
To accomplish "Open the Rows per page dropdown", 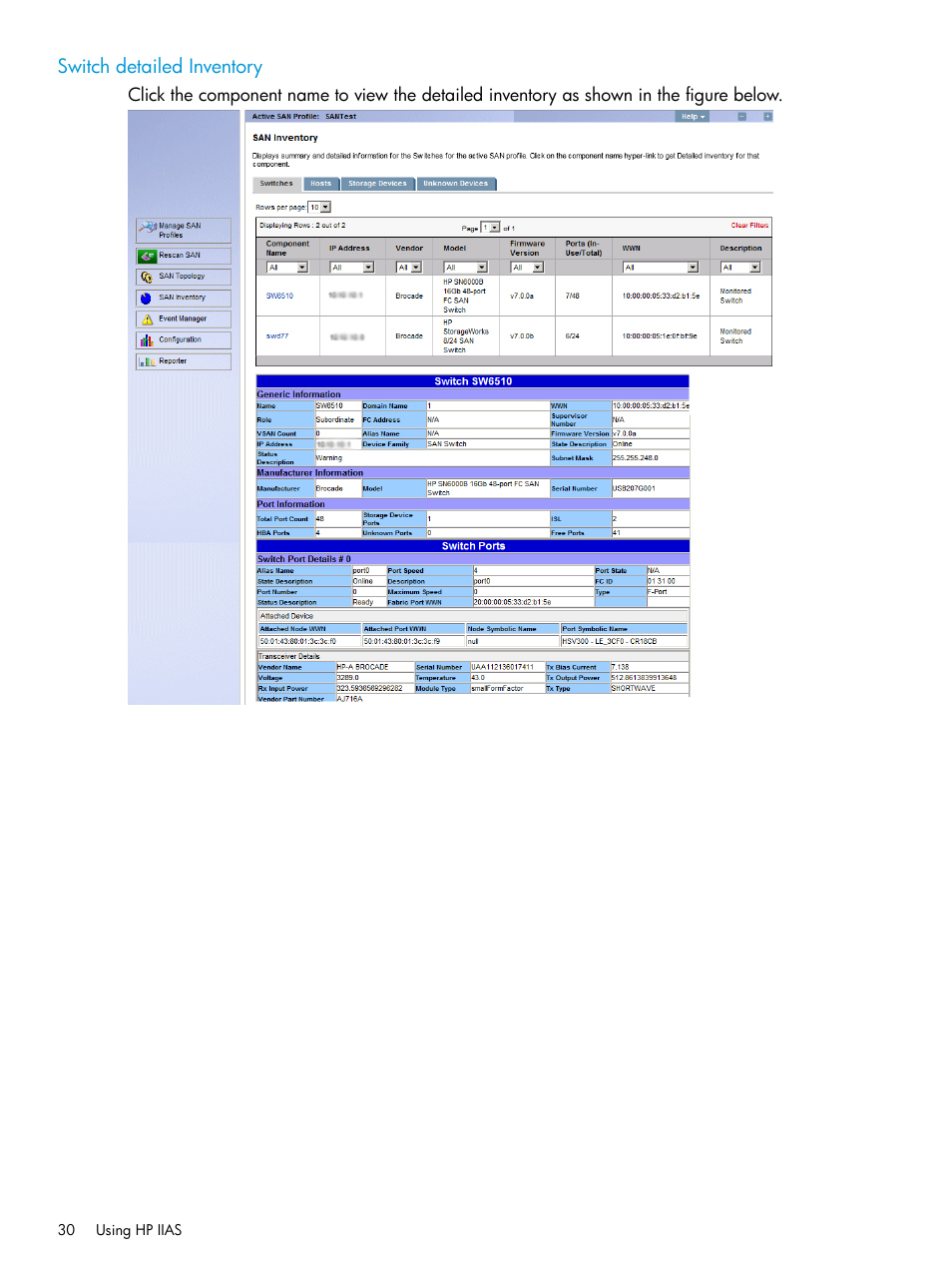I will (x=319, y=208).
